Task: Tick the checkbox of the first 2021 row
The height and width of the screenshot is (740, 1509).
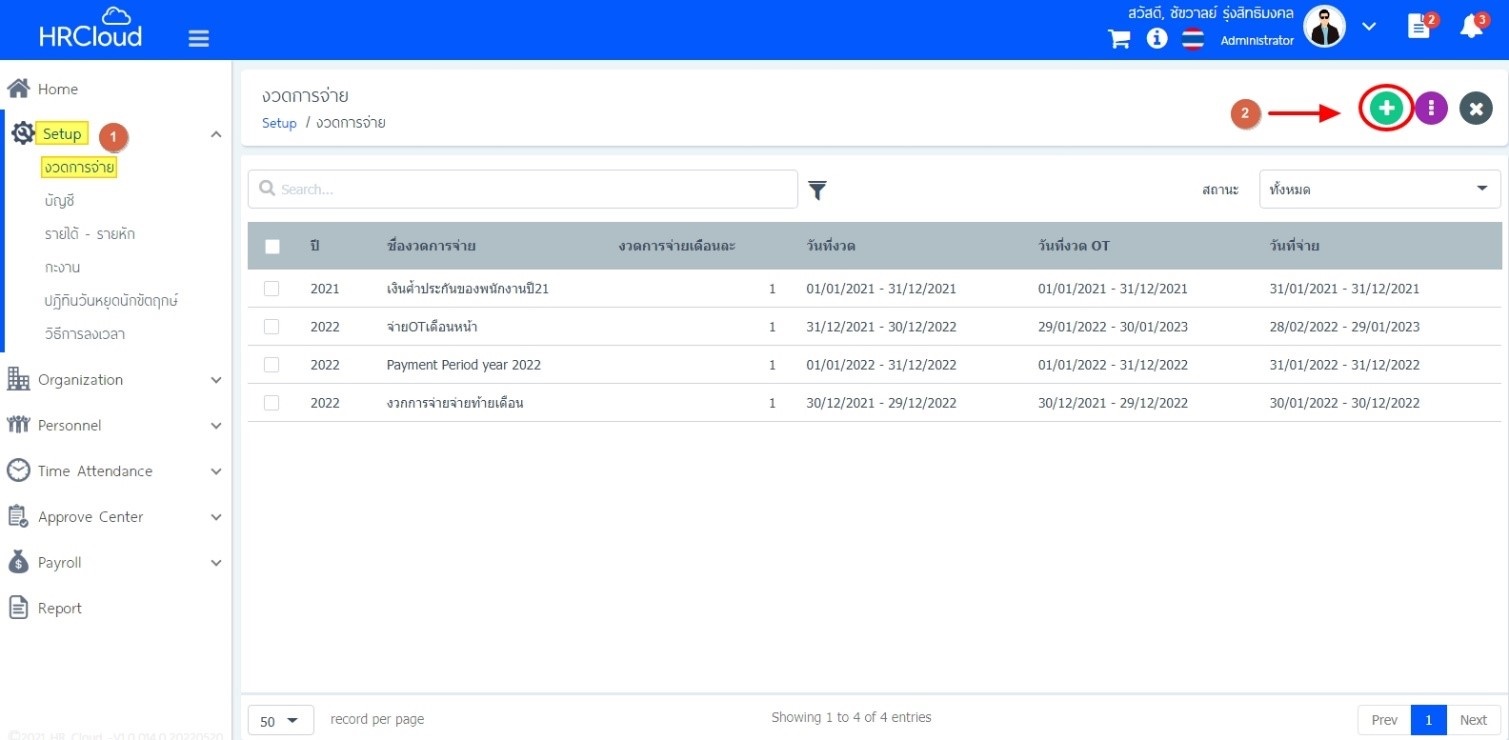Action: tap(272, 289)
